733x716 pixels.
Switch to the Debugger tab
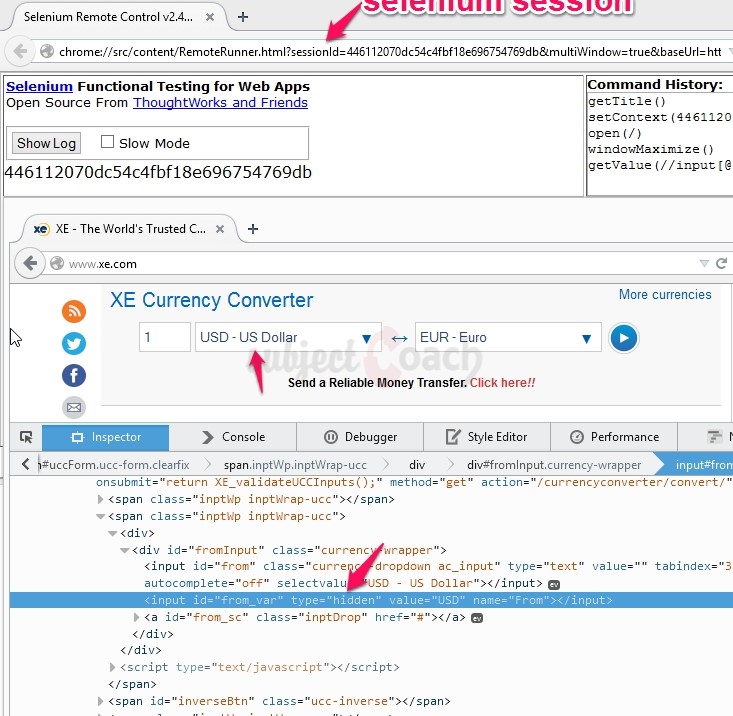[x=360, y=437]
